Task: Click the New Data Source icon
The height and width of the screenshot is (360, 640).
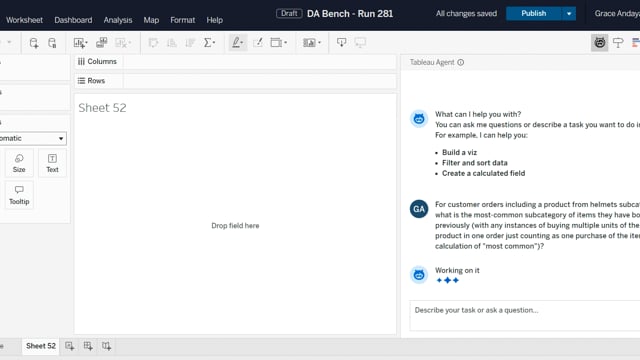Action: pos(33,43)
